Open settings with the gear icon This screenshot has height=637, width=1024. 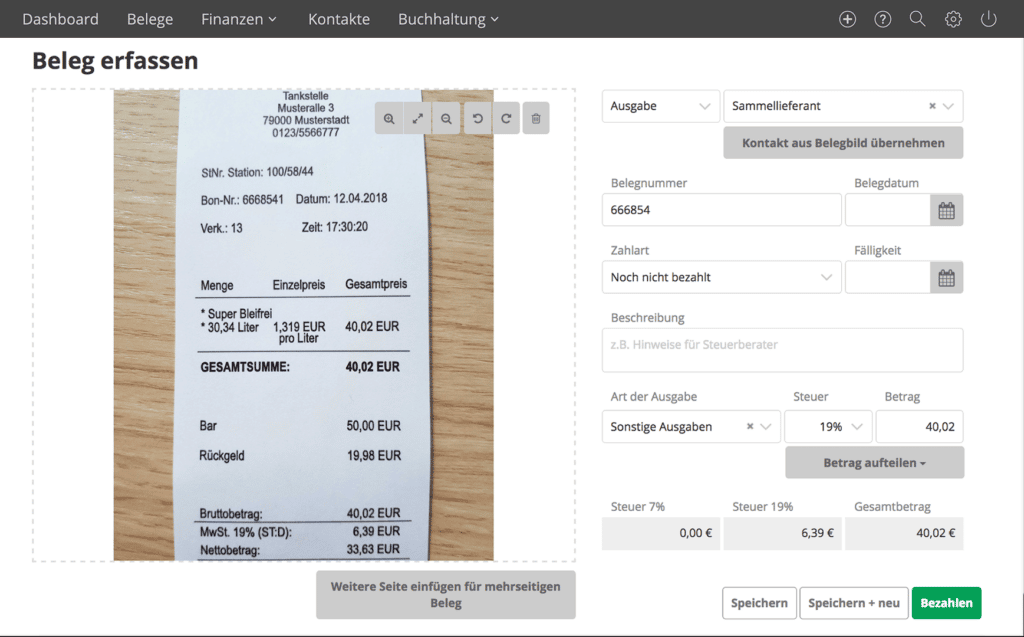point(952,18)
